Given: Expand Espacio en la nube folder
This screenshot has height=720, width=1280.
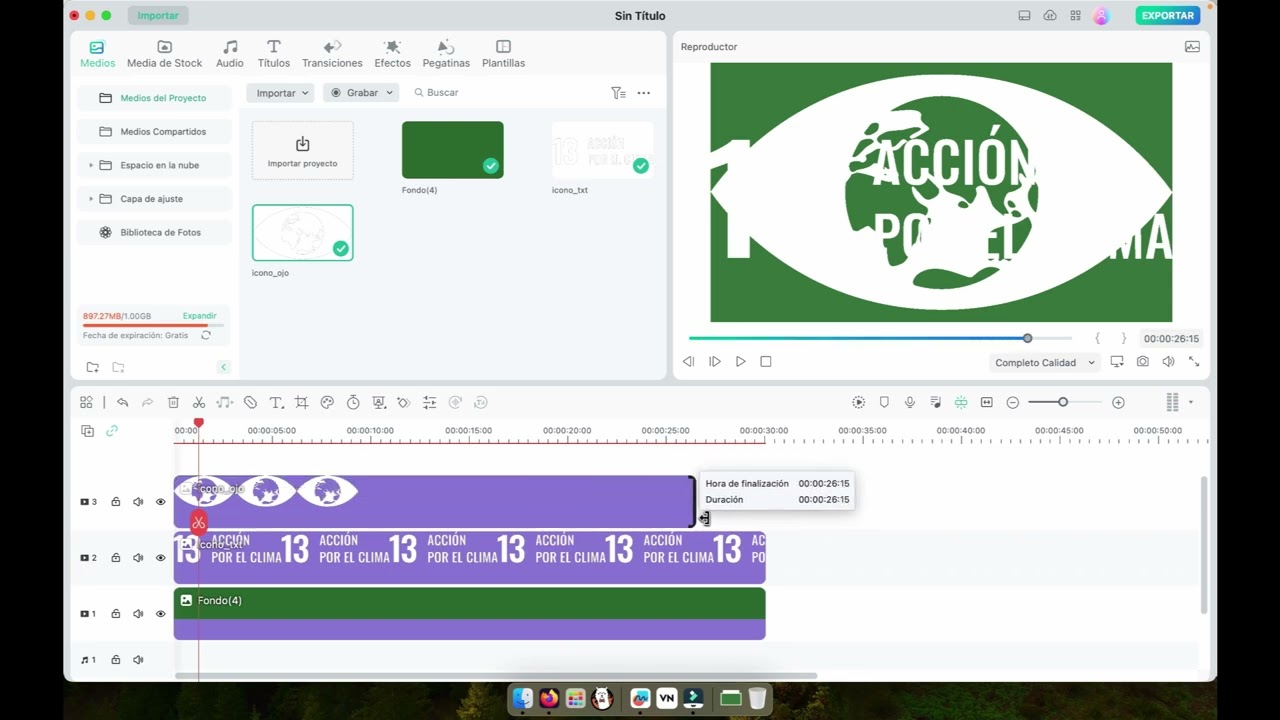Looking at the screenshot, I should pyautogui.click(x=91, y=165).
